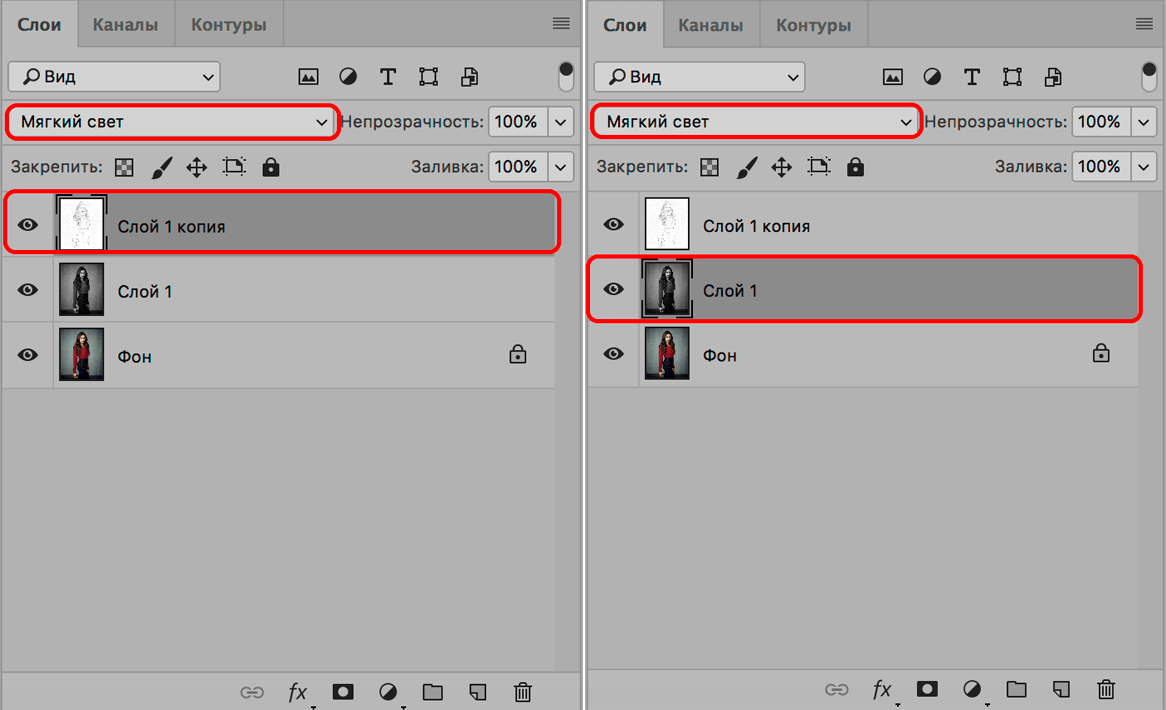Hide 'Слой 1 копия' layer in left panel
1166x710 pixels.
[28, 225]
